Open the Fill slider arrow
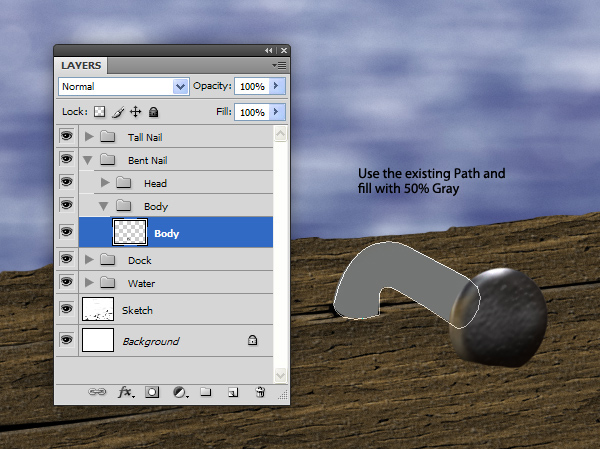 277,112
